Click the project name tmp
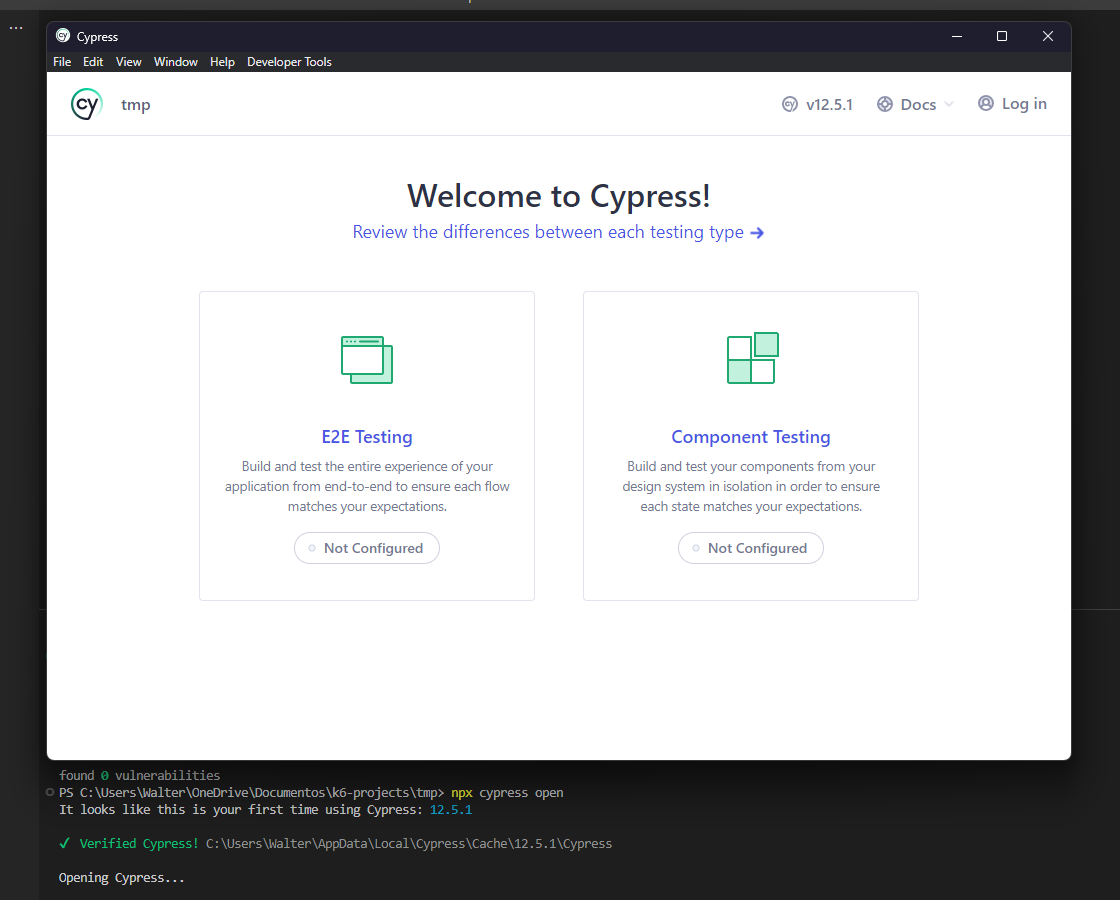The width and height of the screenshot is (1120, 900). pos(135,103)
